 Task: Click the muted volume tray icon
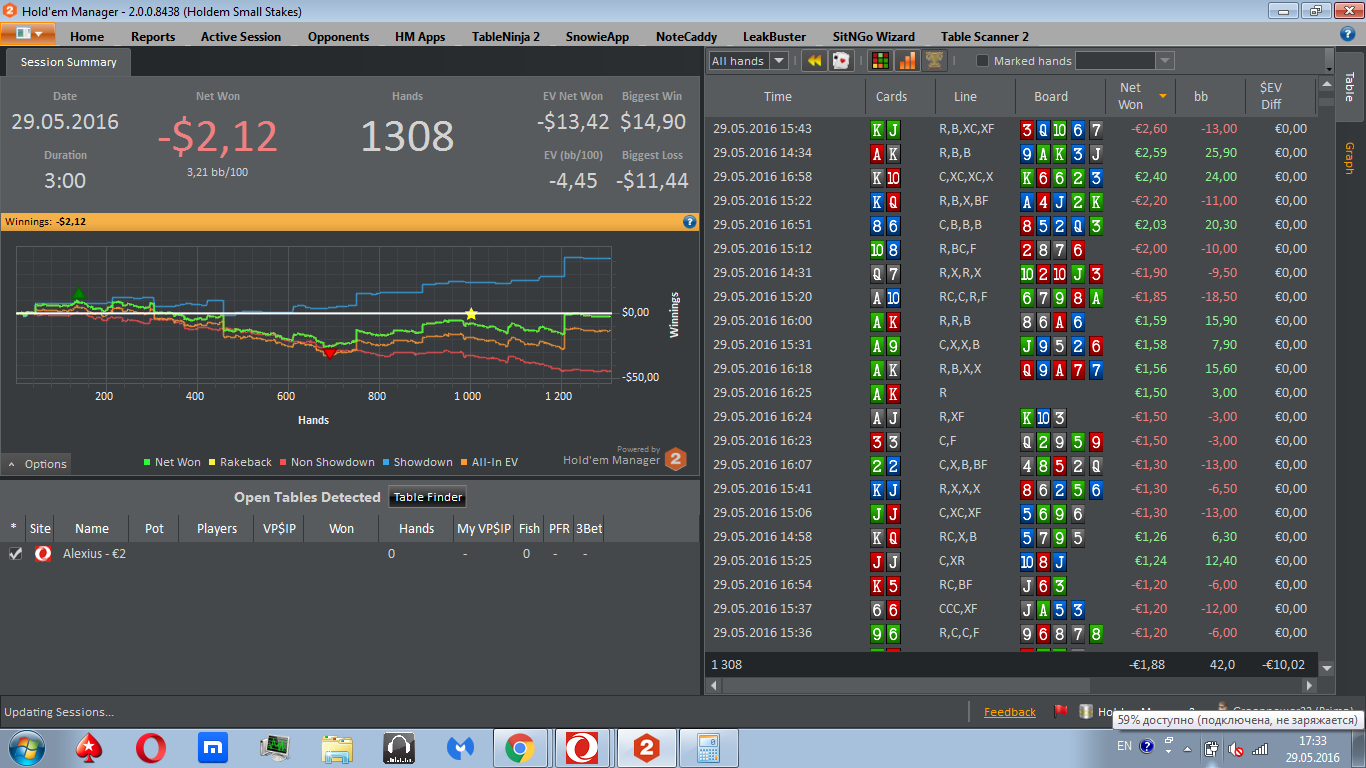tap(1236, 748)
